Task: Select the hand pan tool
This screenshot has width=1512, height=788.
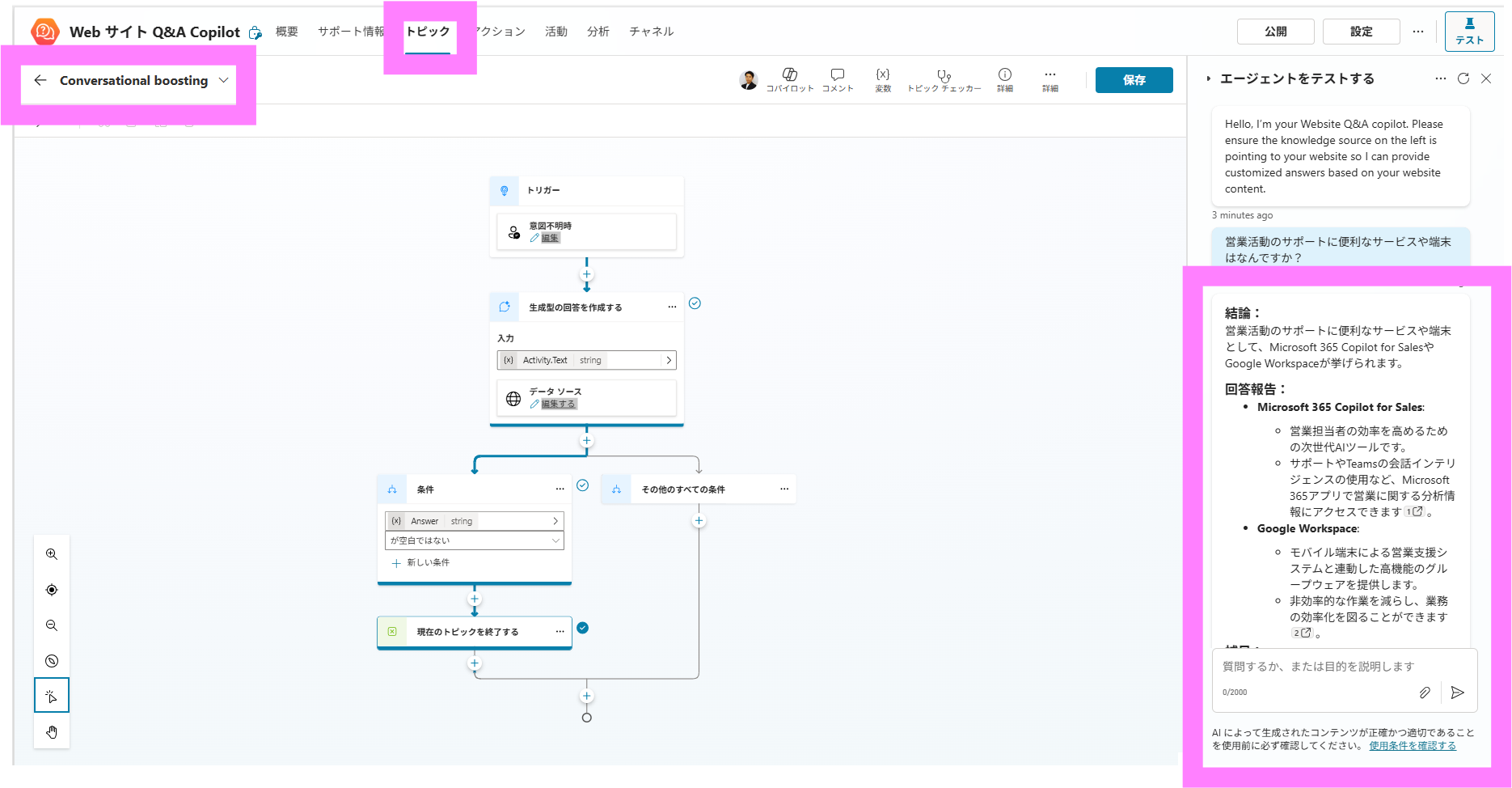Action: [x=52, y=732]
